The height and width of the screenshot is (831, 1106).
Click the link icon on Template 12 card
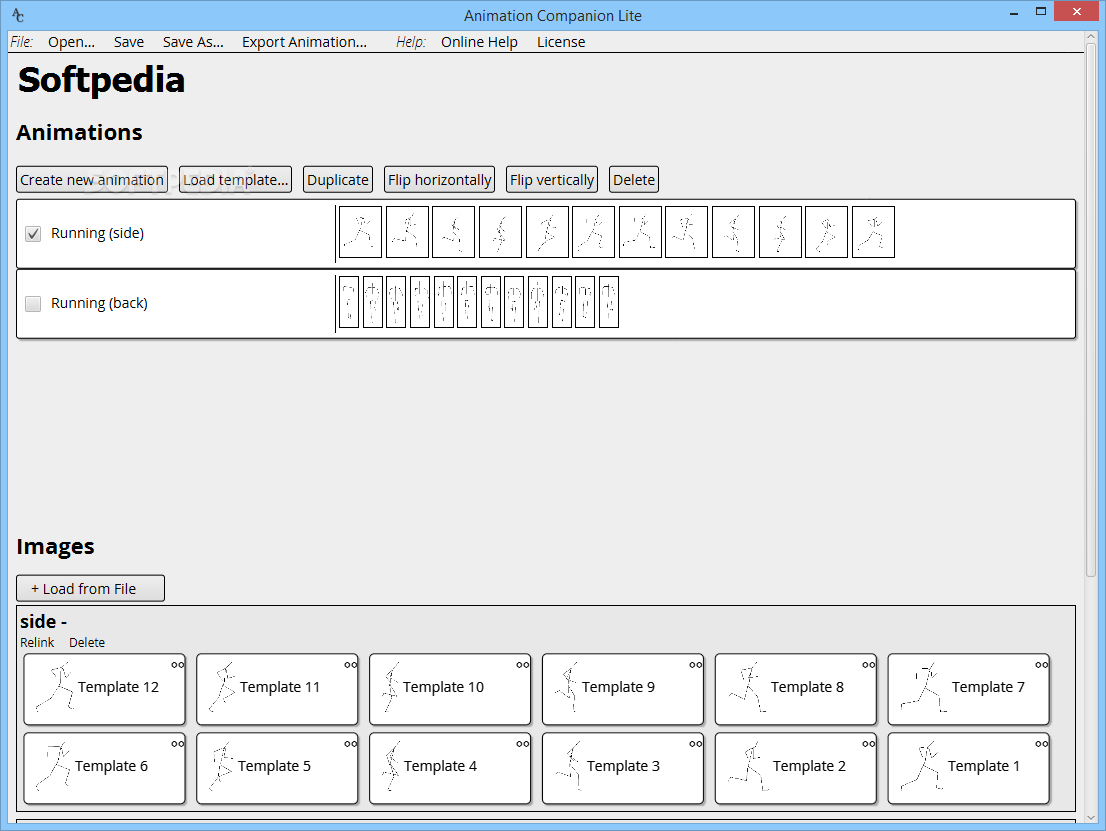pos(177,665)
